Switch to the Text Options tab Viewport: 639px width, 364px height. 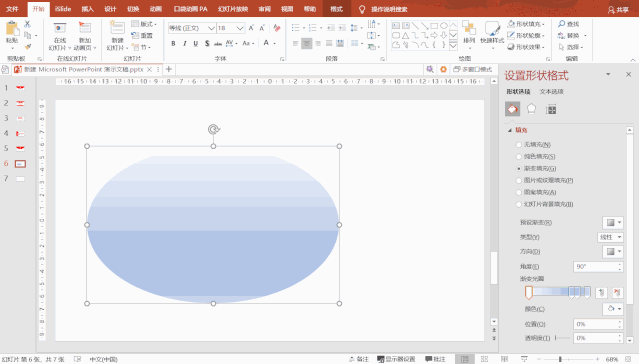point(551,92)
